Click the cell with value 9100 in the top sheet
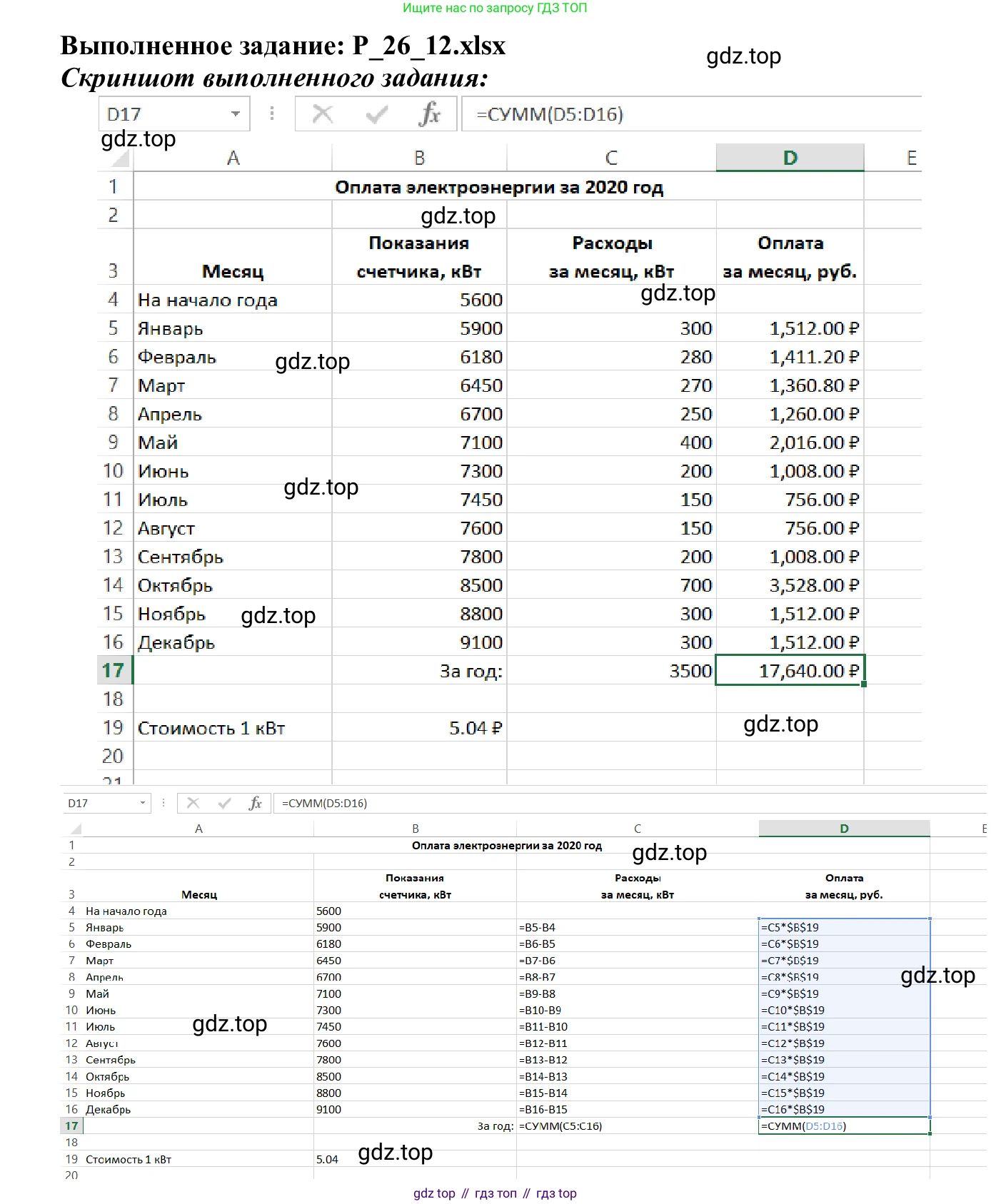 (419, 642)
